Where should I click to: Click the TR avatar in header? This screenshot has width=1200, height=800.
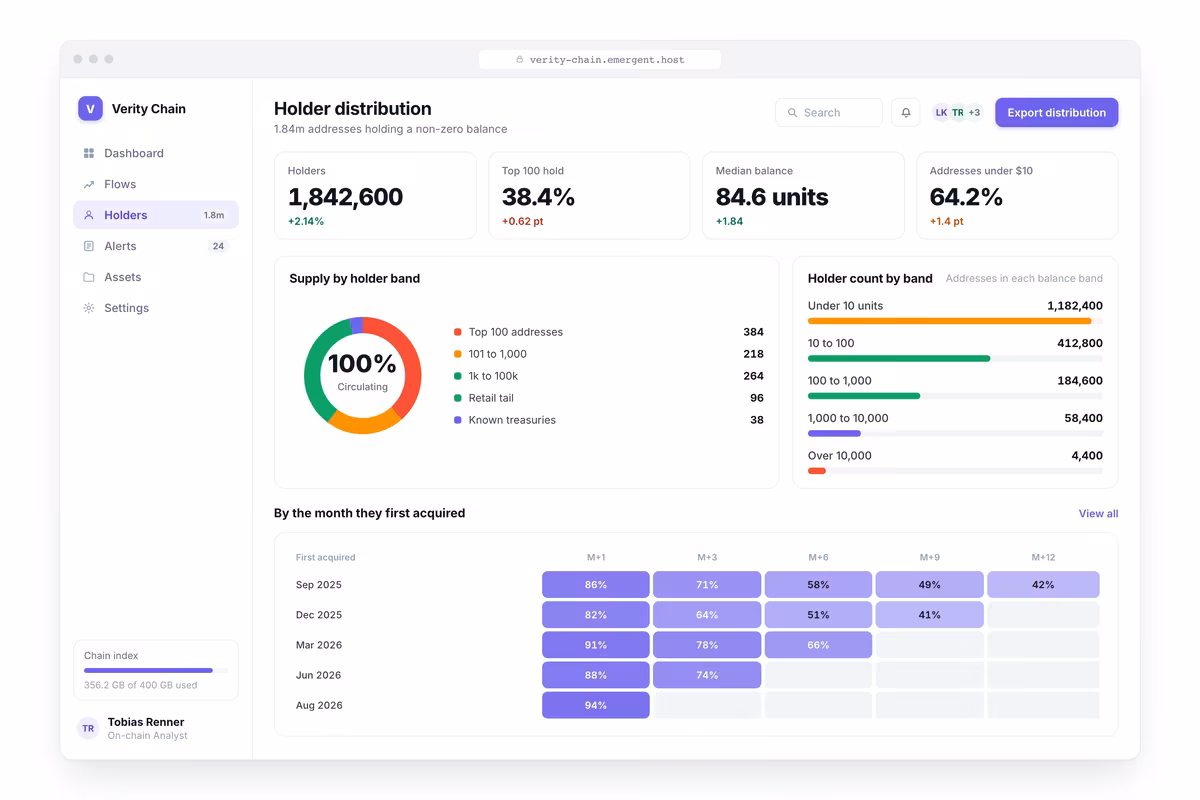(957, 113)
